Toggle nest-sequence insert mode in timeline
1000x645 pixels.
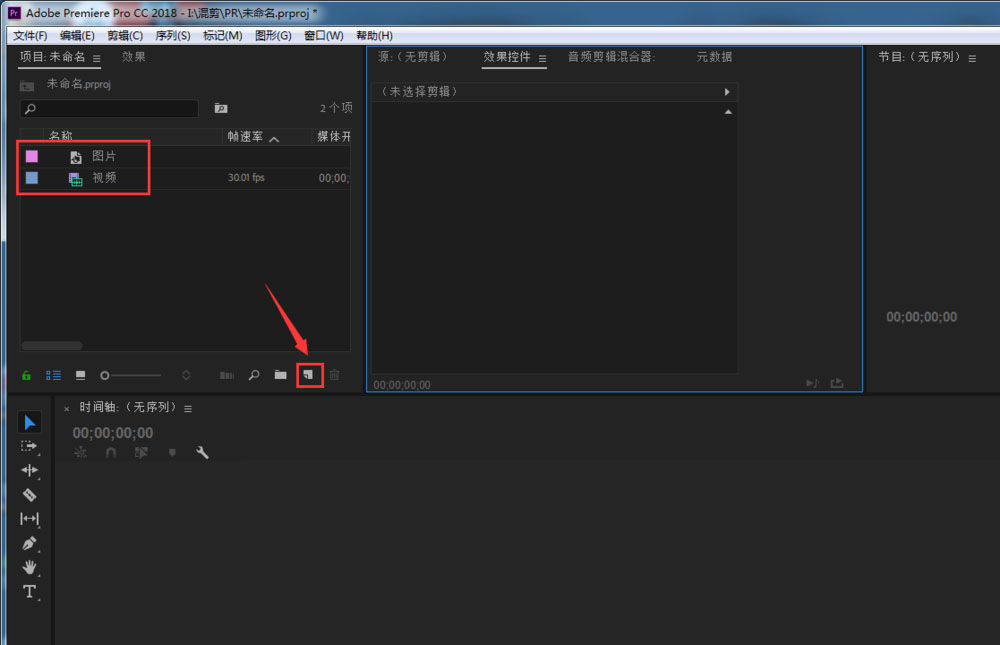click(x=80, y=452)
